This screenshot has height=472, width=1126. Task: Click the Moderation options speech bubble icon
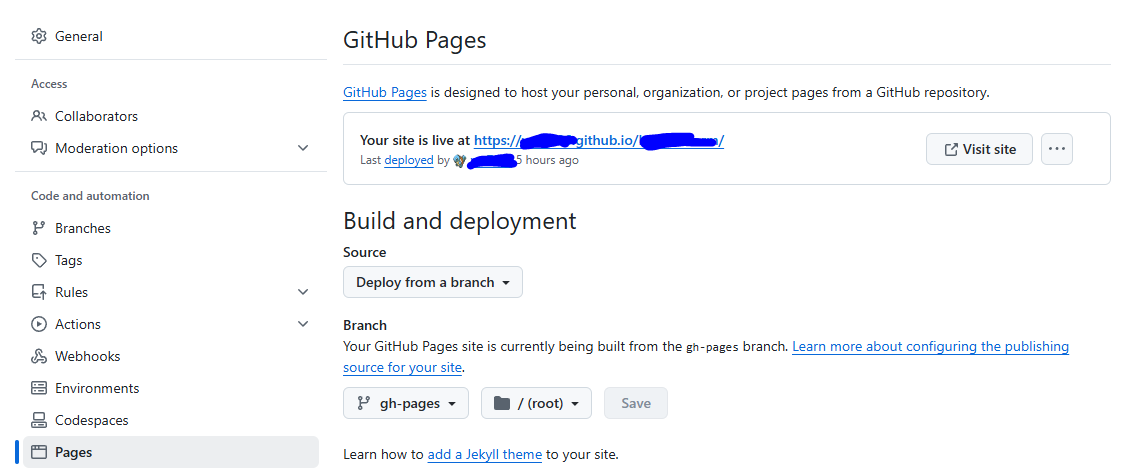pyautogui.click(x=39, y=148)
